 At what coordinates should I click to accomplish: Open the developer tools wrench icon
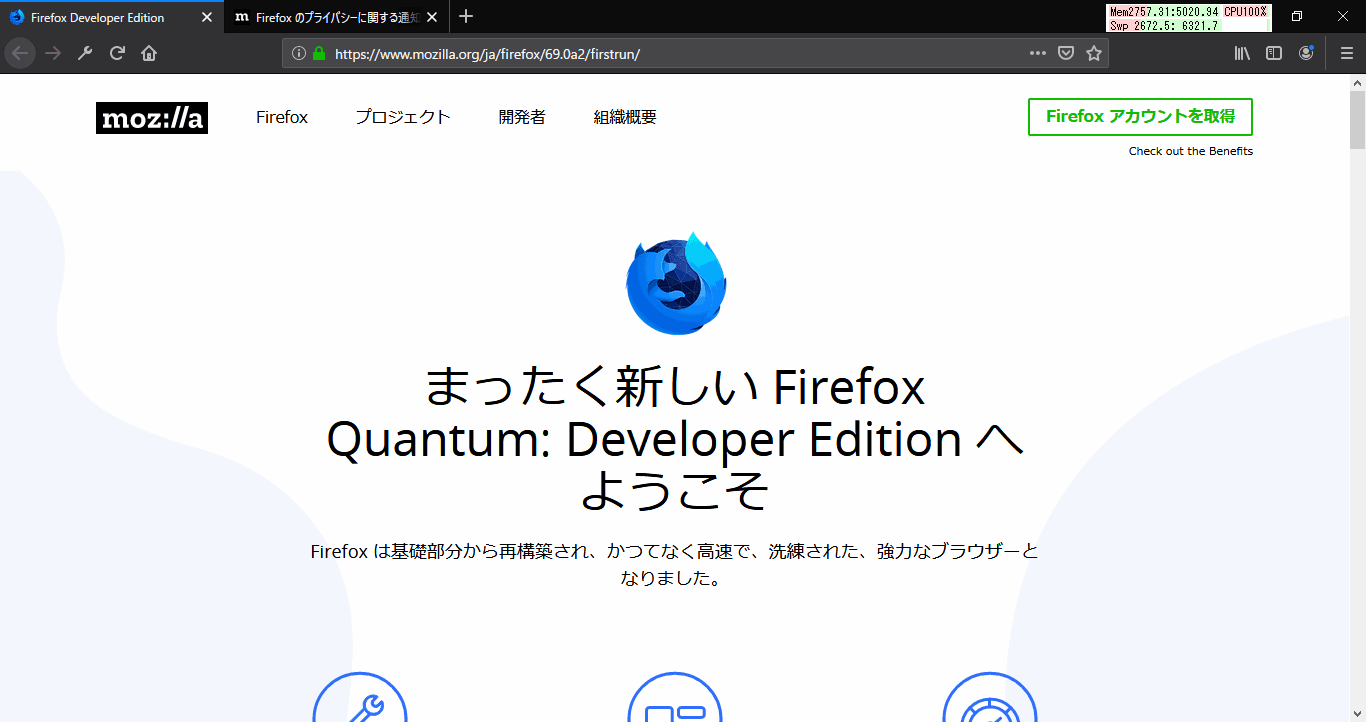click(x=85, y=53)
